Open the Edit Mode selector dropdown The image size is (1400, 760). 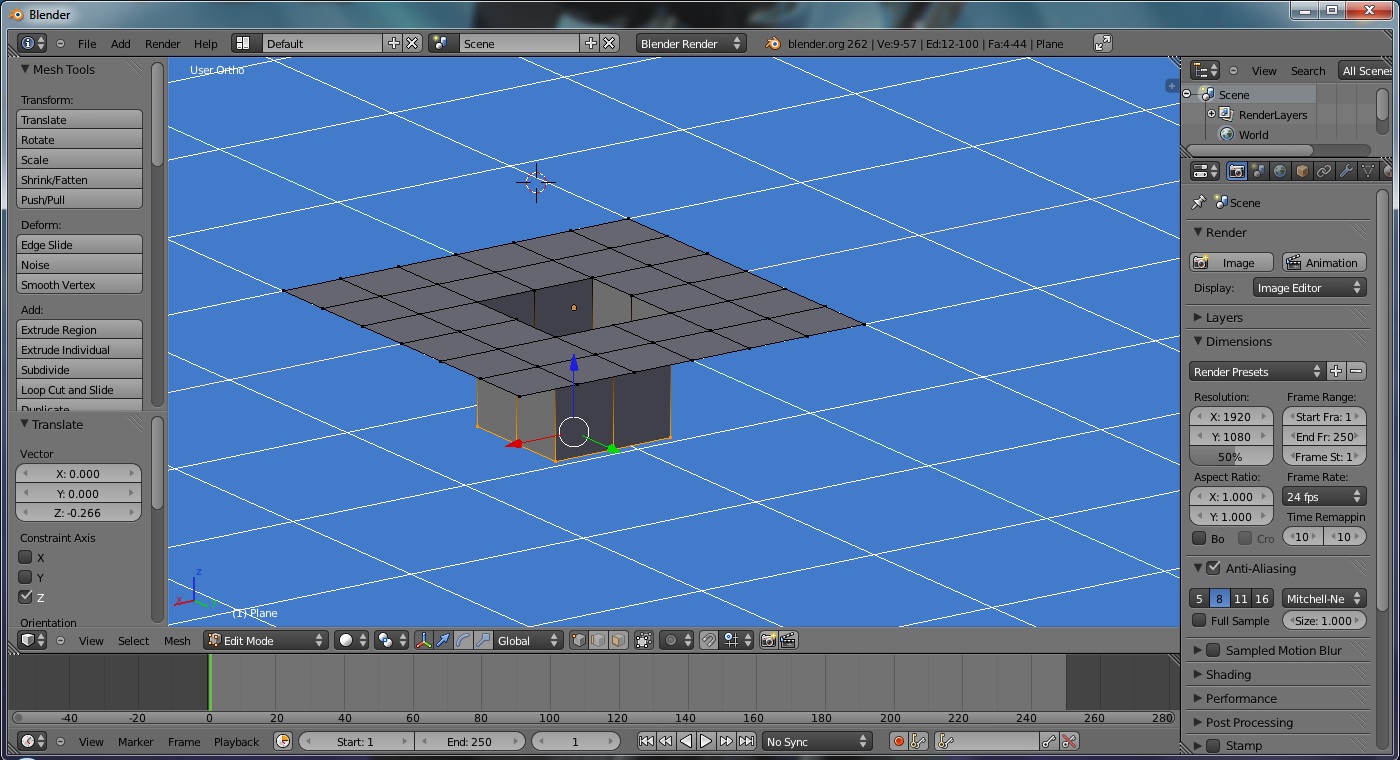point(267,640)
